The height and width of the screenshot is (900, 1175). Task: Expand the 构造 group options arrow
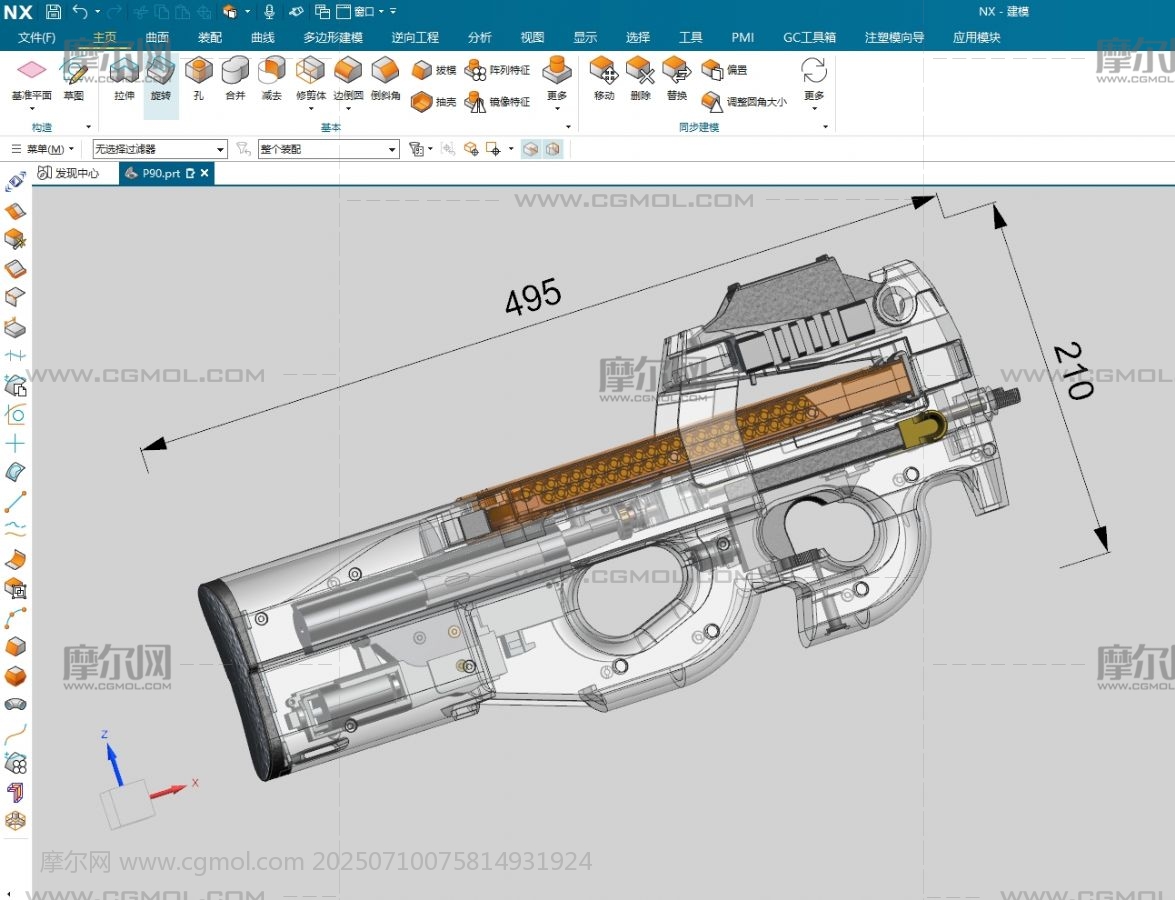tap(88, 127)
